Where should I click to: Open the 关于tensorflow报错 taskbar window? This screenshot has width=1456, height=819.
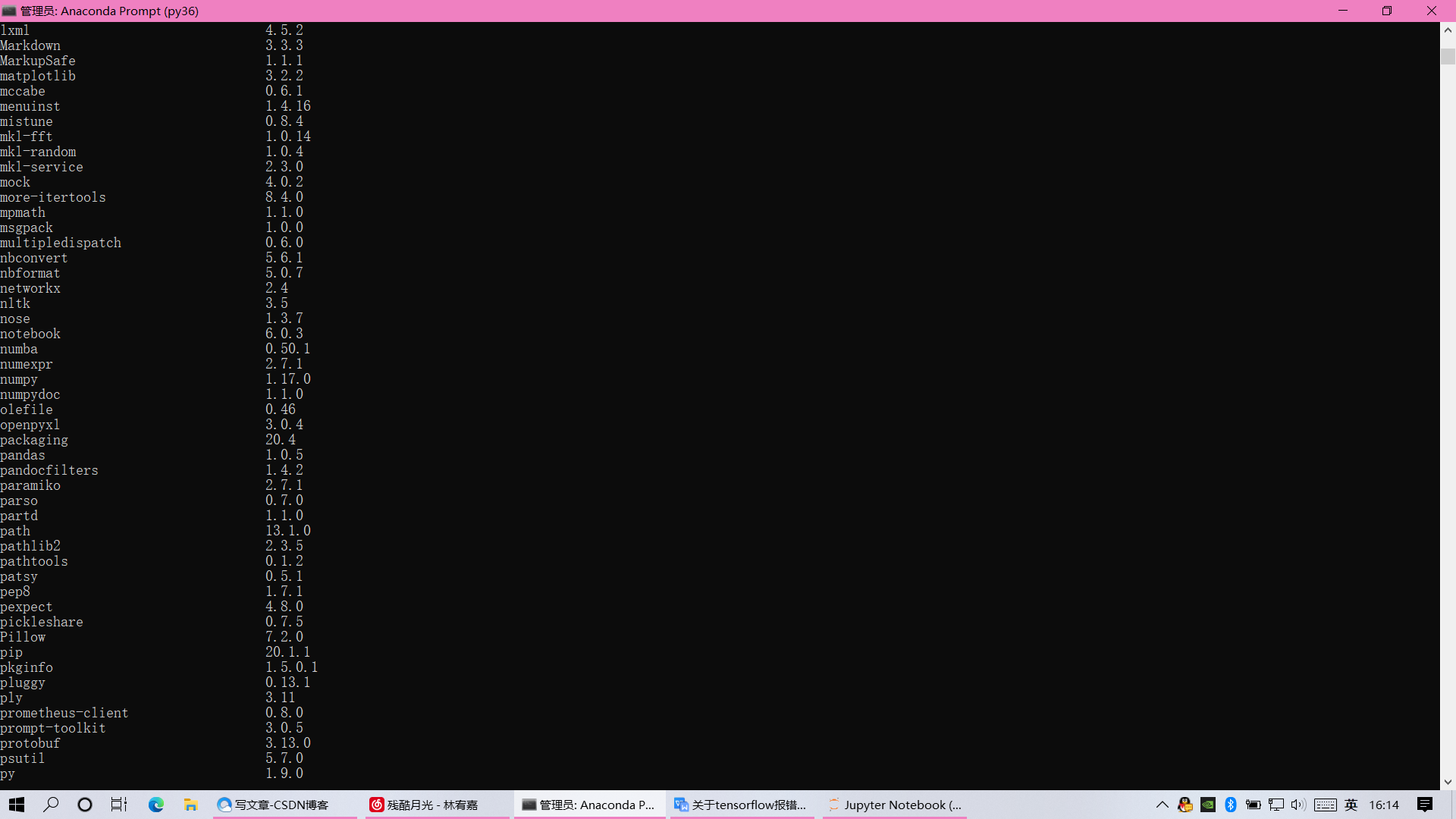(x=740, y=805)
